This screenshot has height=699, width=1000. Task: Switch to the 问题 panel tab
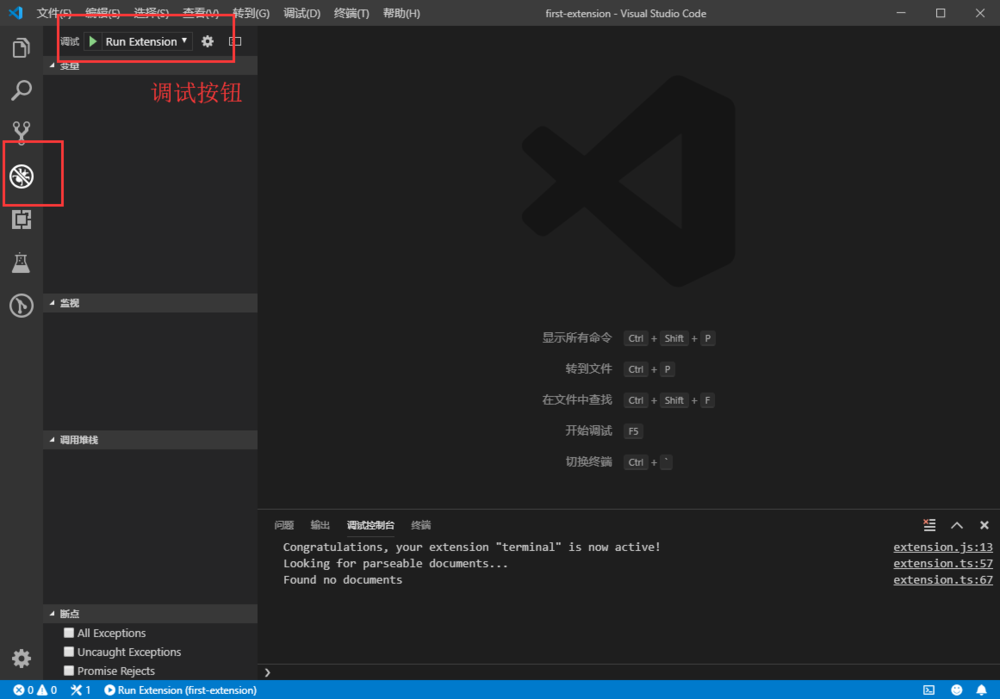pos(284,525)
